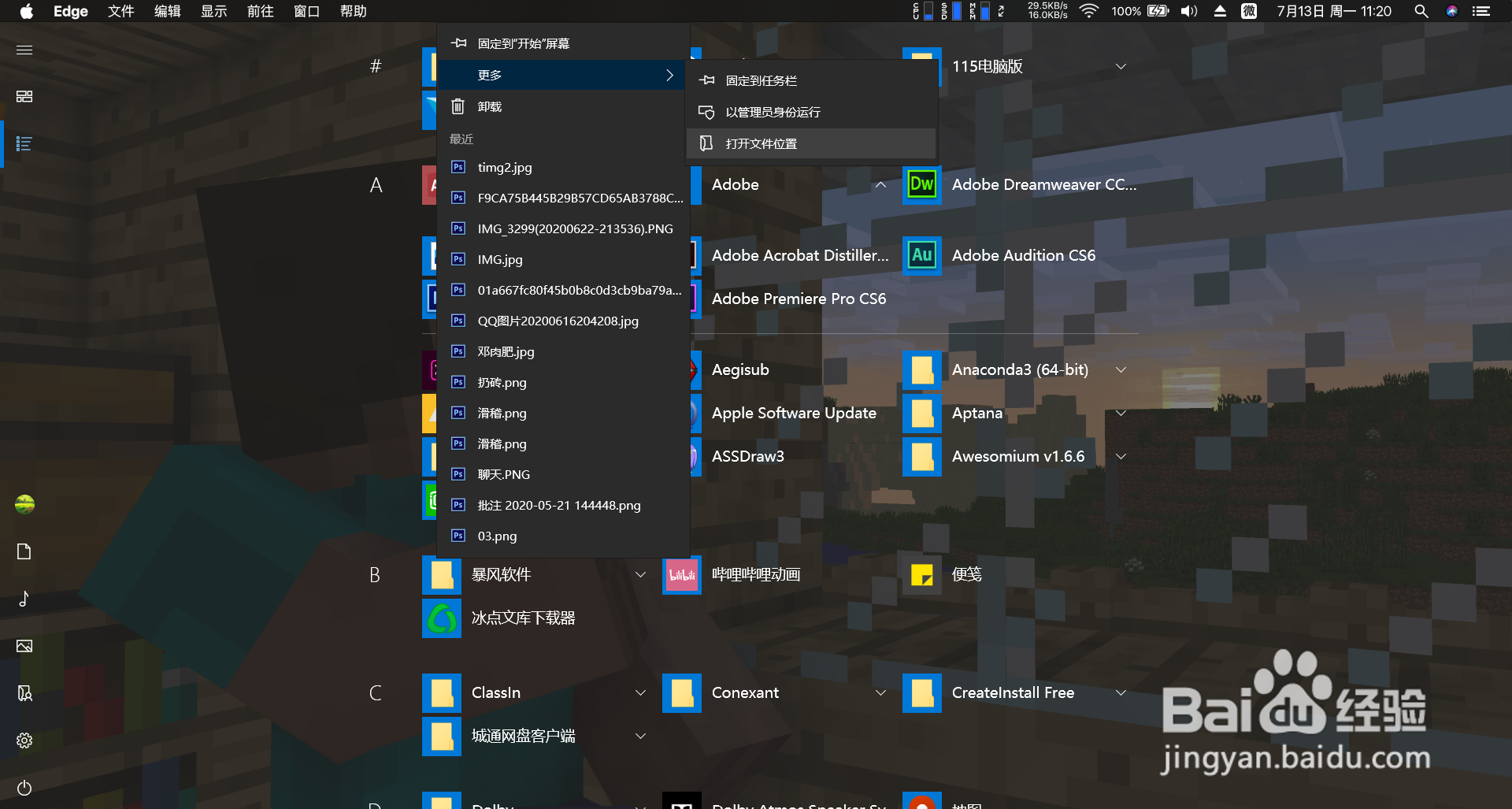
Task: Launch Adobe Dreamweaver CC icon
Action: tap(922, 185)
